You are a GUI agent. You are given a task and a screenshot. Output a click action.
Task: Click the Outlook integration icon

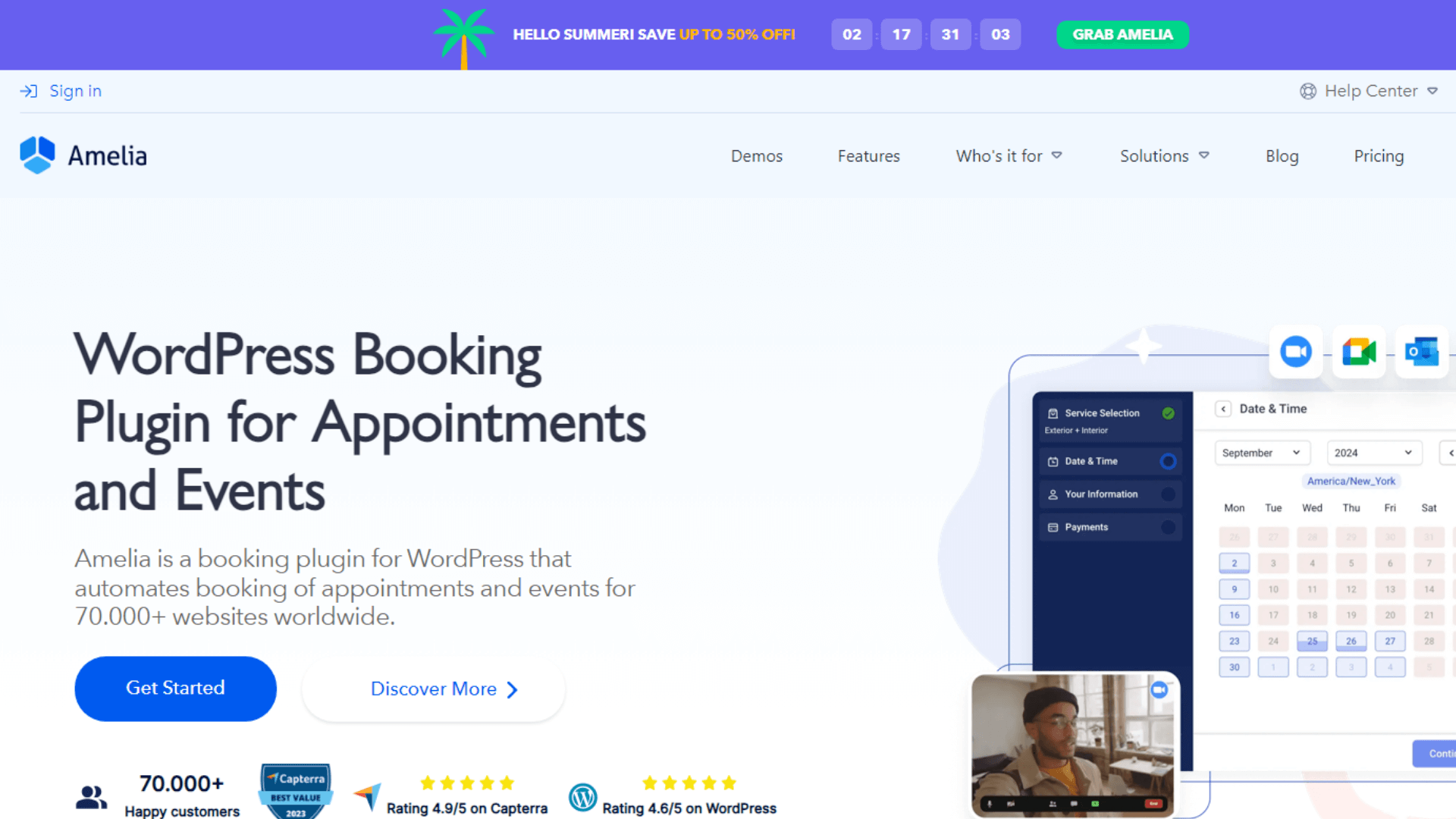coord(1422,352)
